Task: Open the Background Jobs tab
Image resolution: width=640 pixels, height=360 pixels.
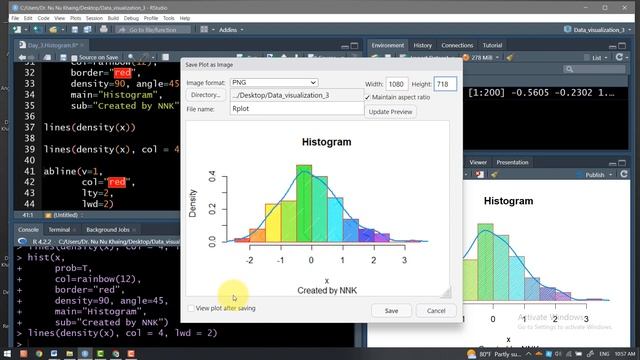Action: [x=108, y=230]
